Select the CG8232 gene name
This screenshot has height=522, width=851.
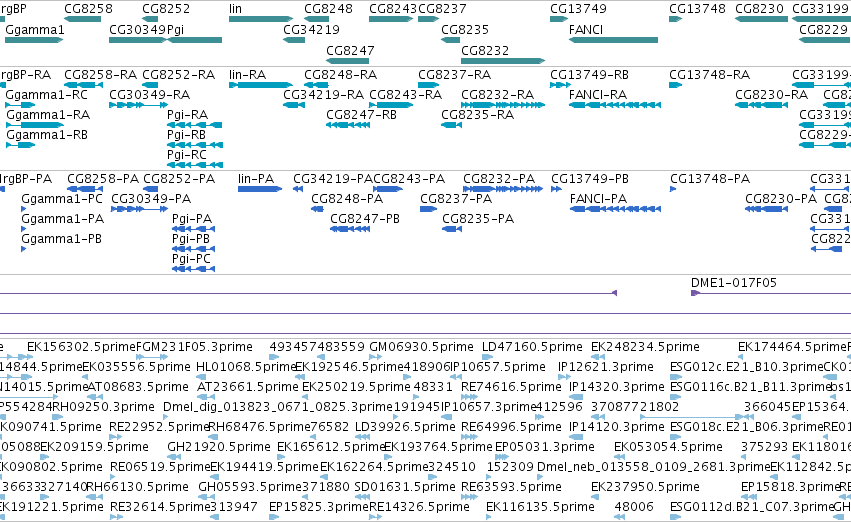[x=485, y=50]
